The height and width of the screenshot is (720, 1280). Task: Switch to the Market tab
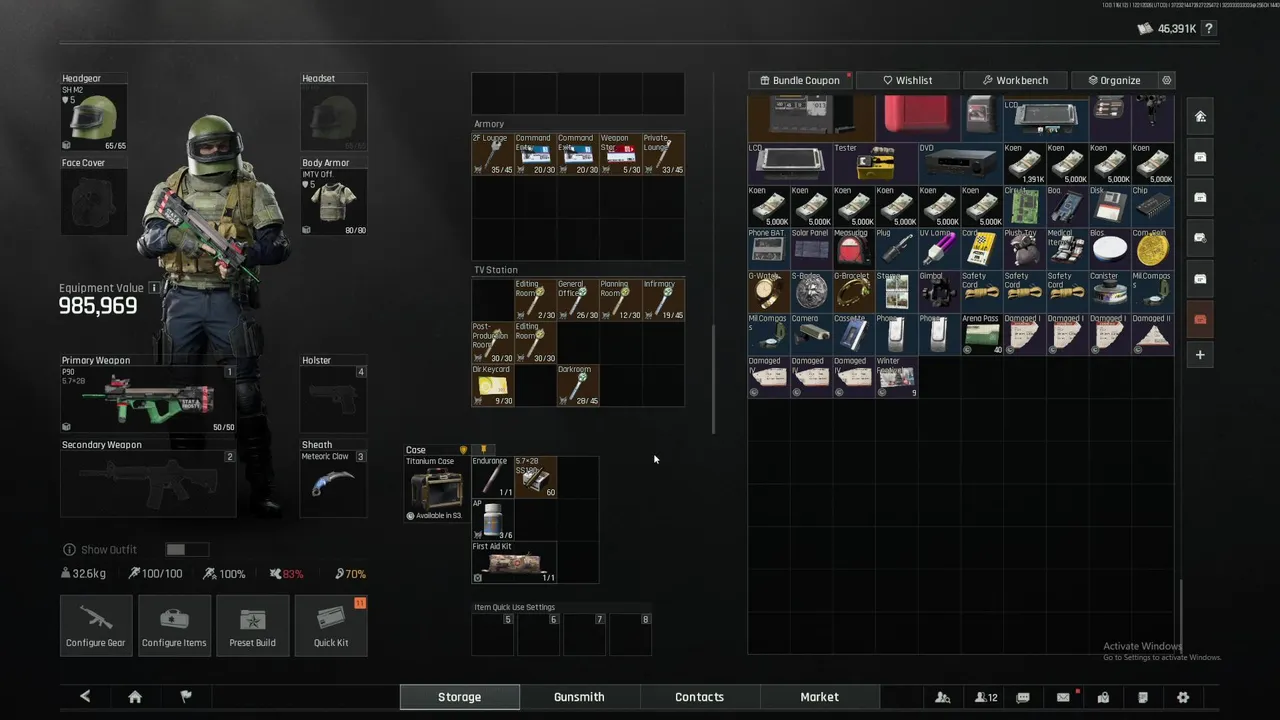tap(819, 697)
